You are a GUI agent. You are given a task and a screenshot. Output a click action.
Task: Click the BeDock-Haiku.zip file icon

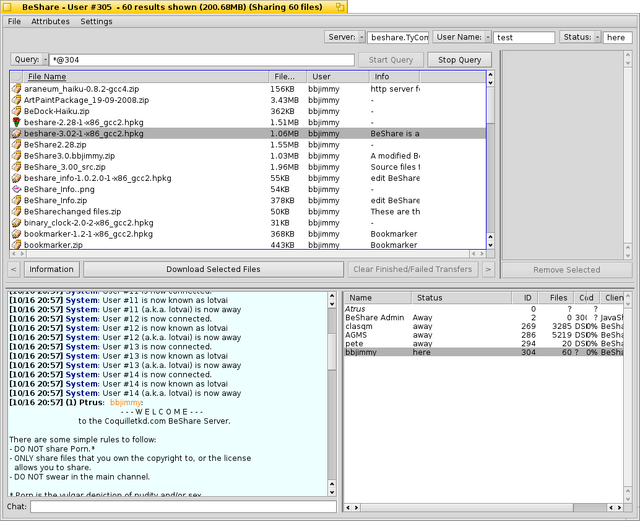16,111
